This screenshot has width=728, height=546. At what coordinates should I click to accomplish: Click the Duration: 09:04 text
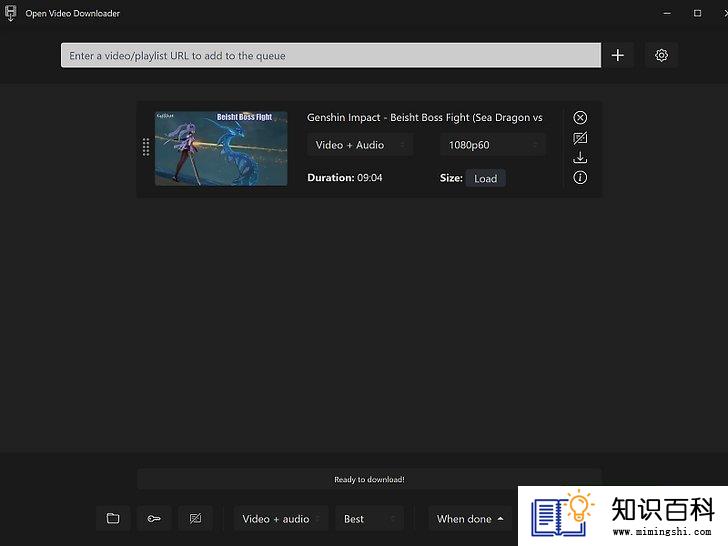tap(344, 177)
